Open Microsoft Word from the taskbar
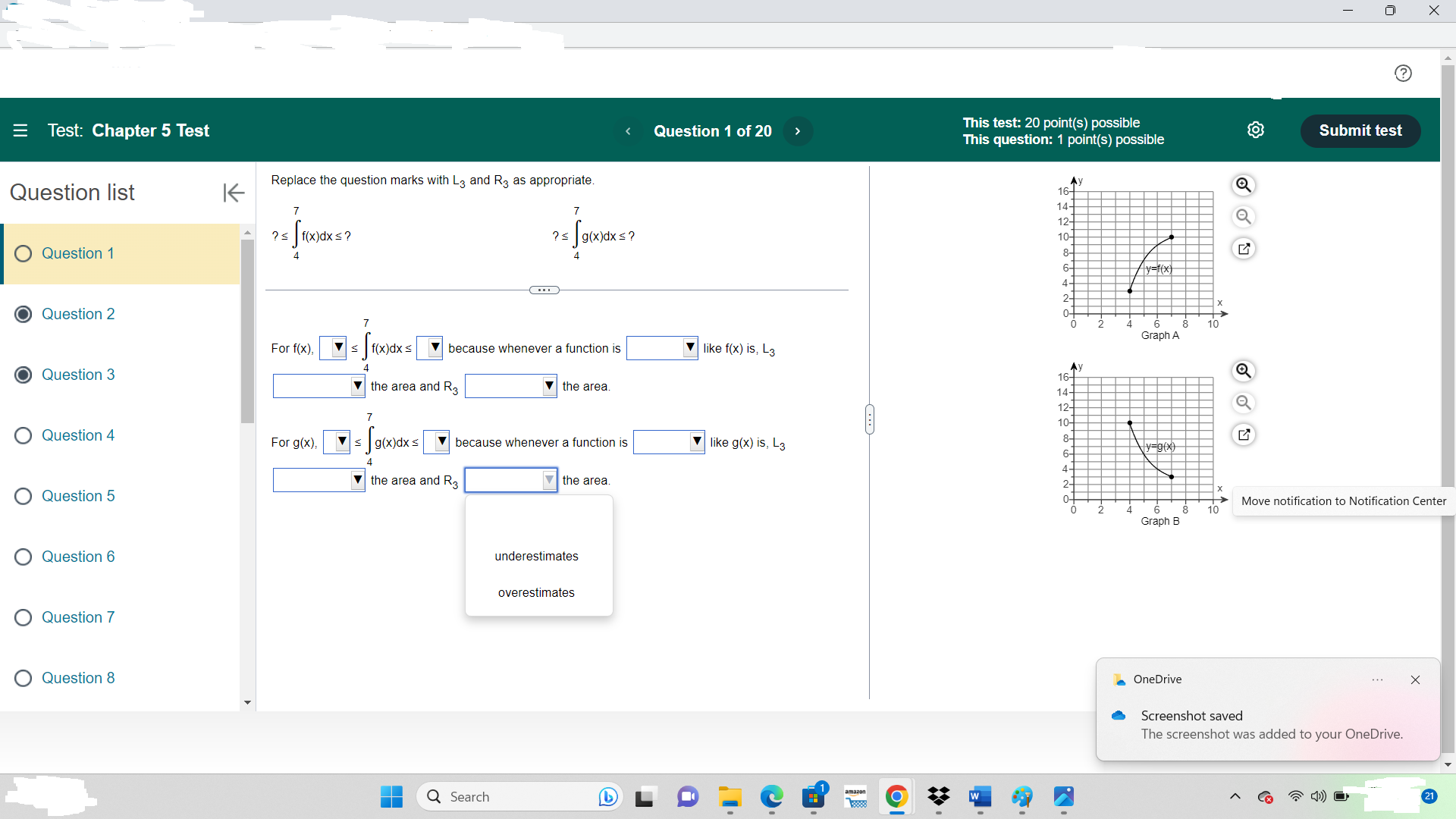The width and height of the screenshot is (1456, 819). pos(980,797)
